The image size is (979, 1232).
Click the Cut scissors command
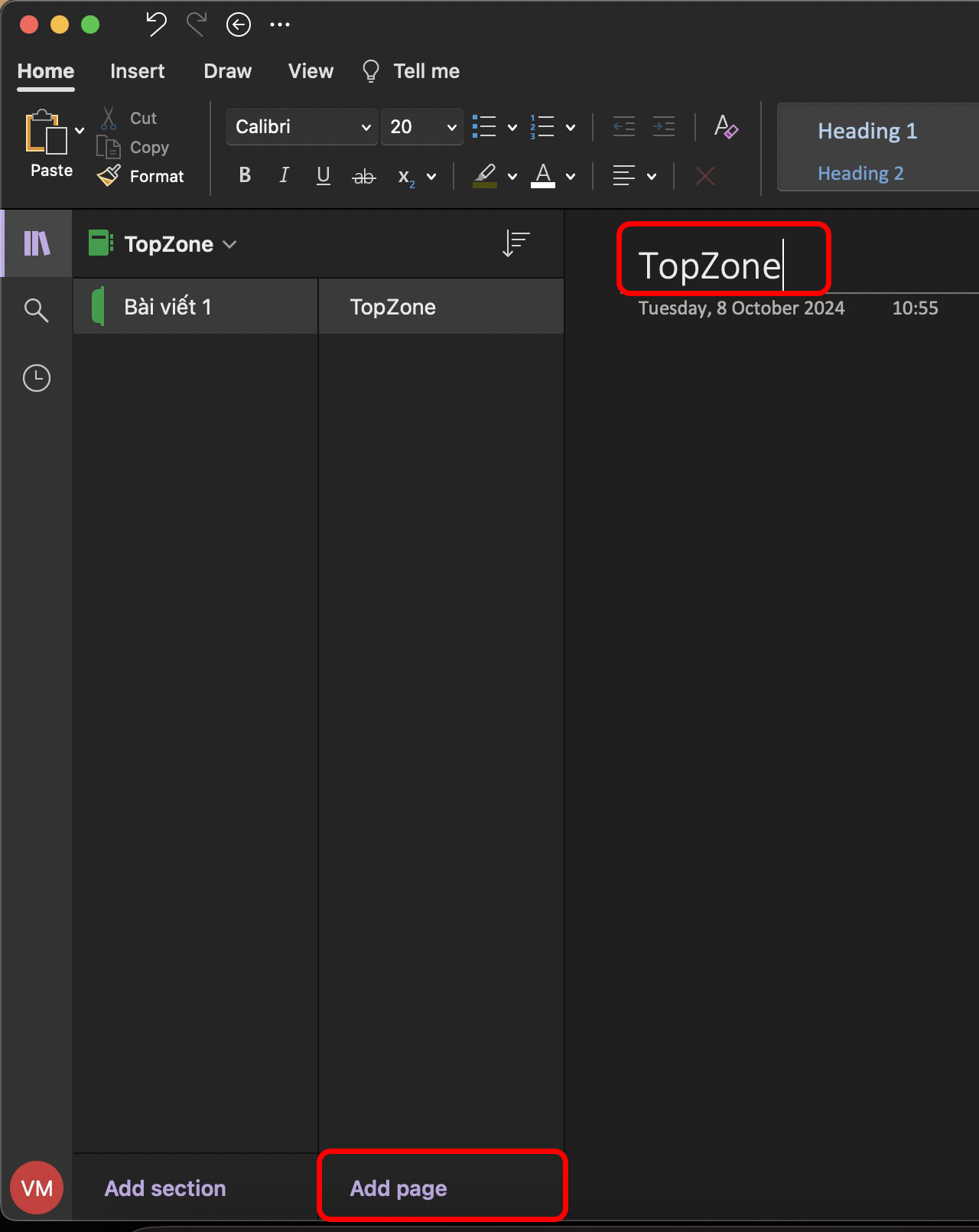[128, 118]
